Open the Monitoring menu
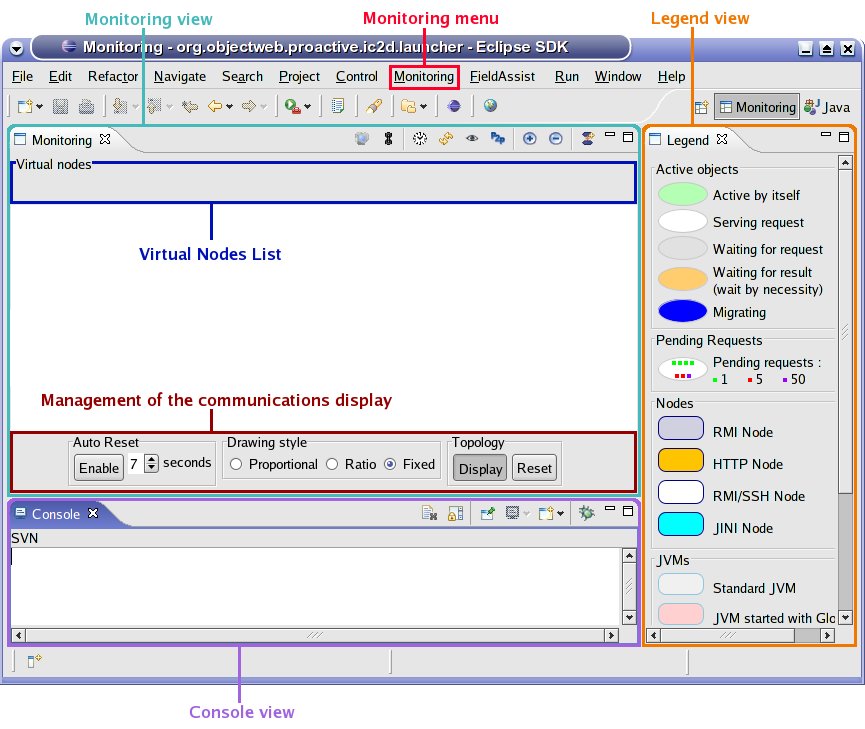The image size is (865, 729). [424, 77]
